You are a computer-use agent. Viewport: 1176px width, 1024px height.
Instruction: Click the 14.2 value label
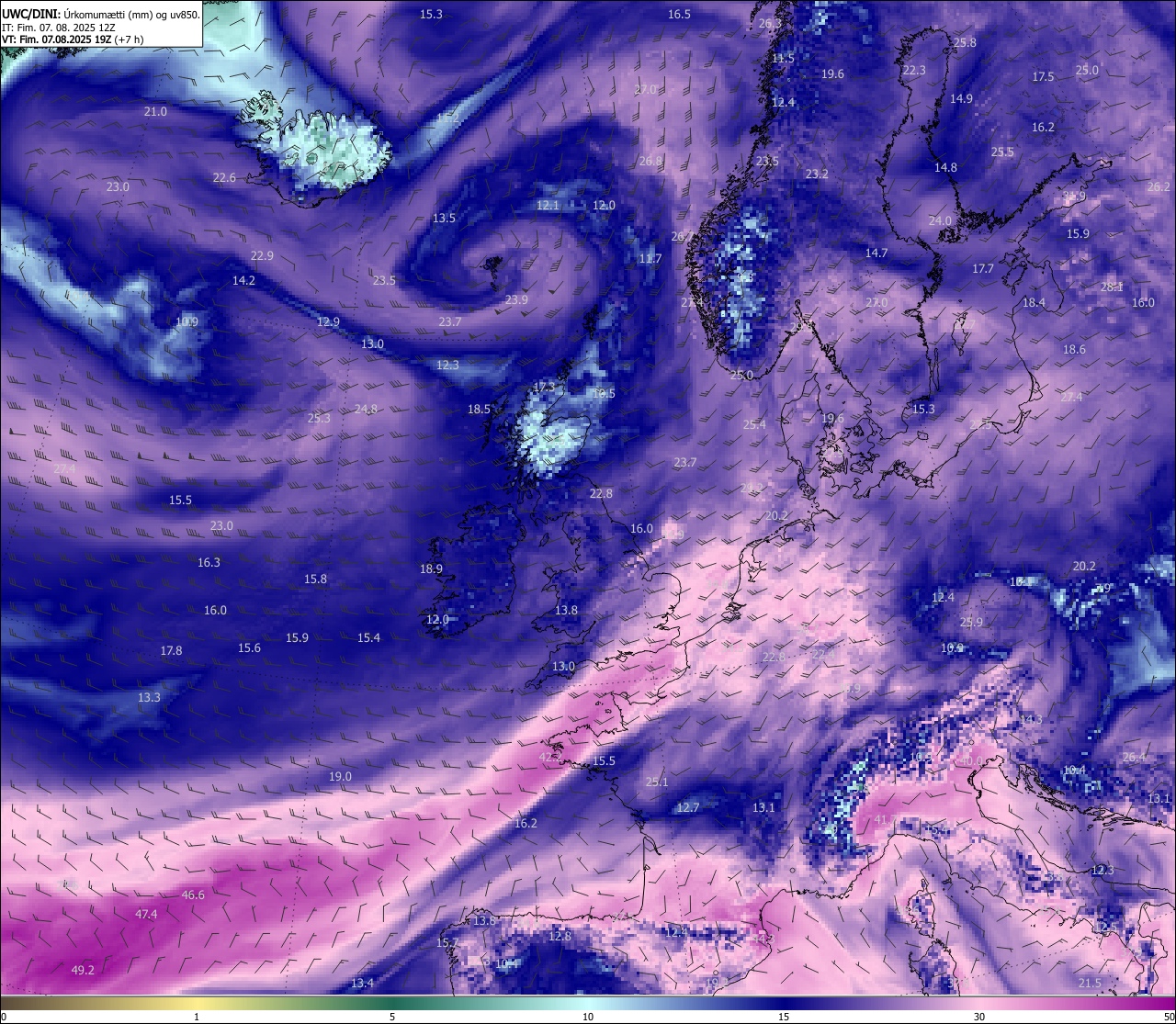click(243, 280)
